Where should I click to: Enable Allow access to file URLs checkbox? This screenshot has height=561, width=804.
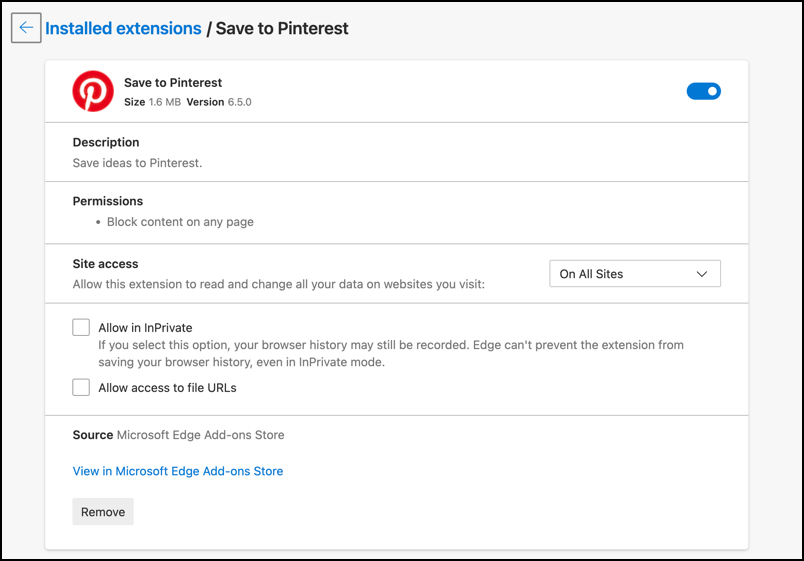click(81, 387)
